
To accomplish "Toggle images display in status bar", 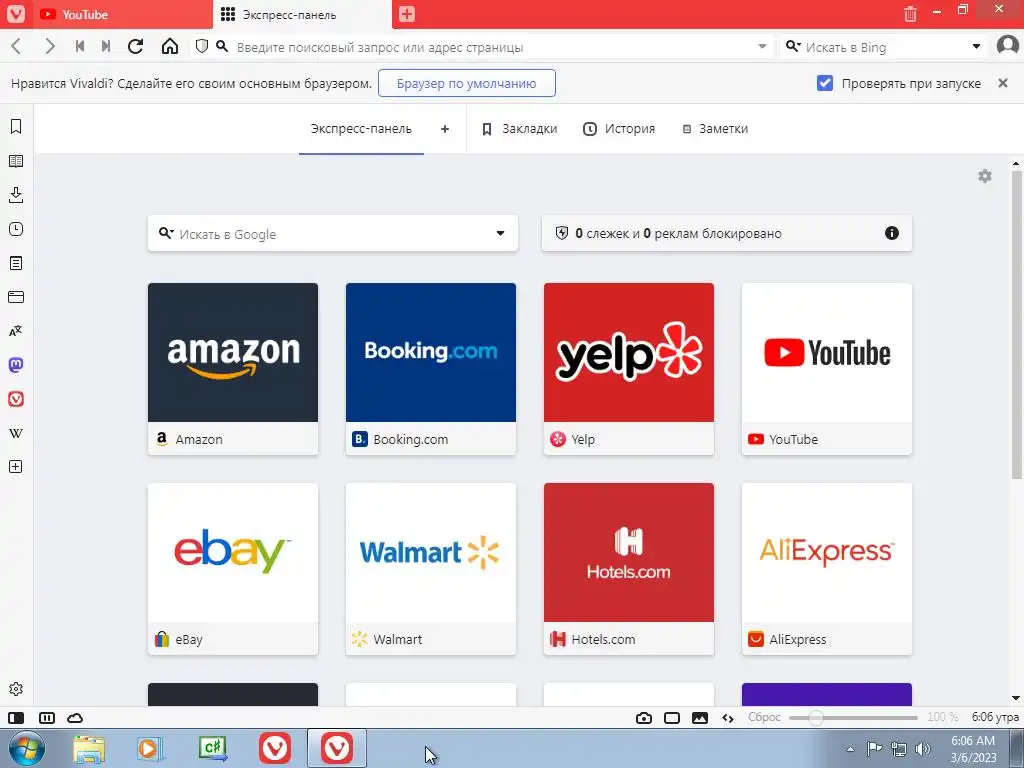I will [x=700, y=718].
